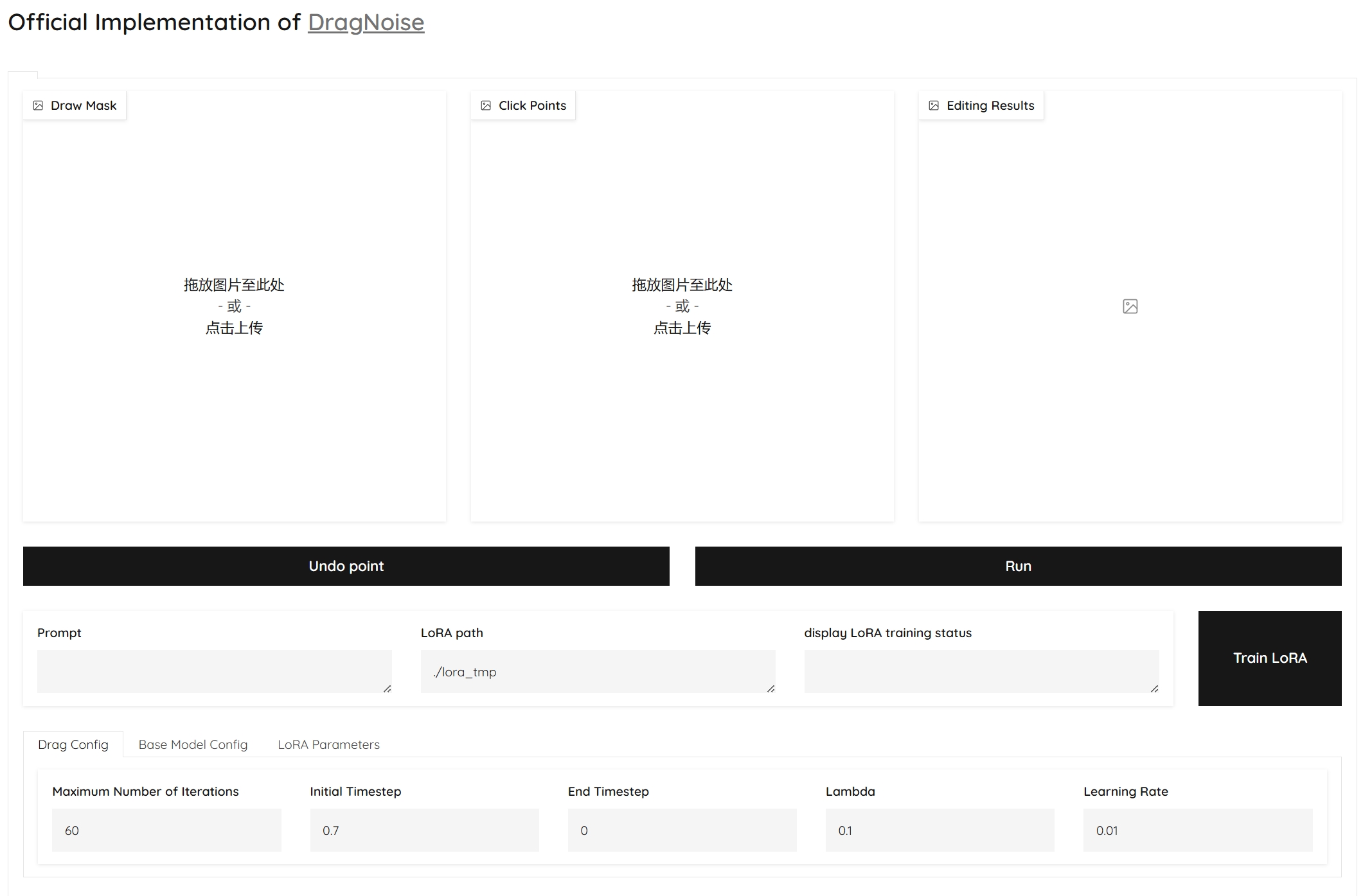Click the Train LoRA button

tap(1269, 658)
